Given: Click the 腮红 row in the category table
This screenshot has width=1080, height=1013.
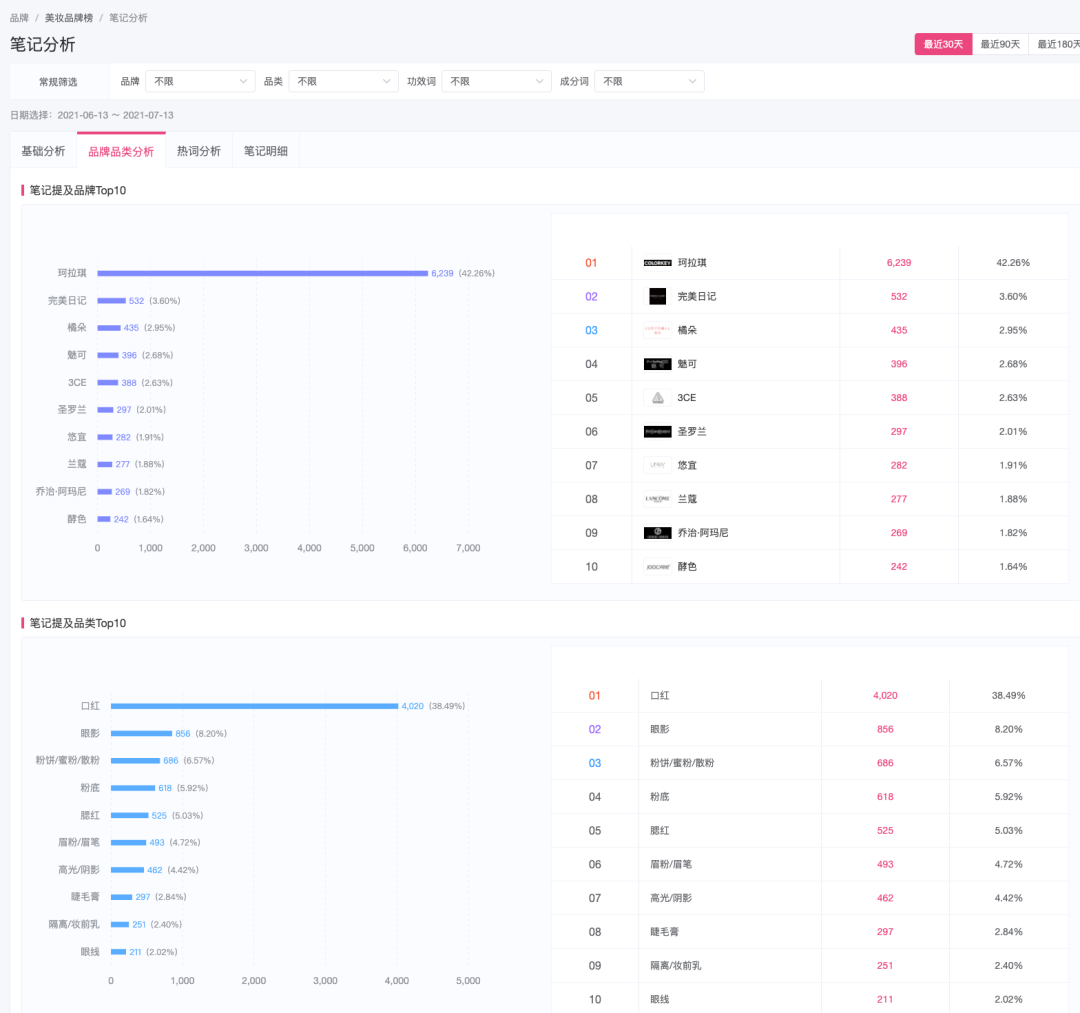Looking at the screenshot, I should click(810, 831).
